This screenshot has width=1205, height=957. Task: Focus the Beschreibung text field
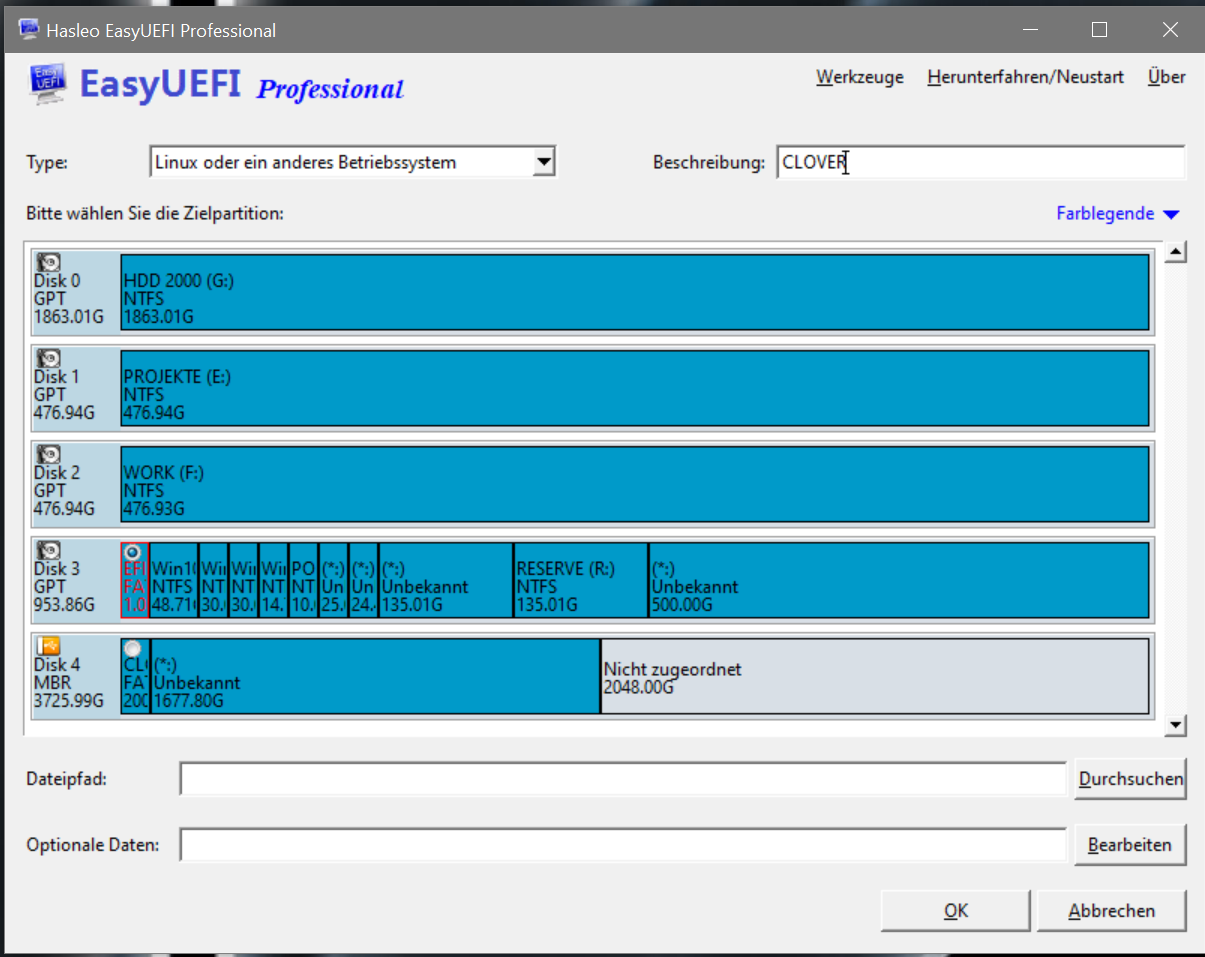tap(981, 162)
